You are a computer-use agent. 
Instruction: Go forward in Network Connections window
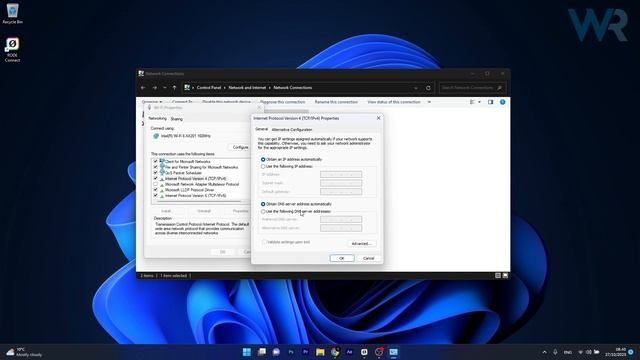click(154, 88)
